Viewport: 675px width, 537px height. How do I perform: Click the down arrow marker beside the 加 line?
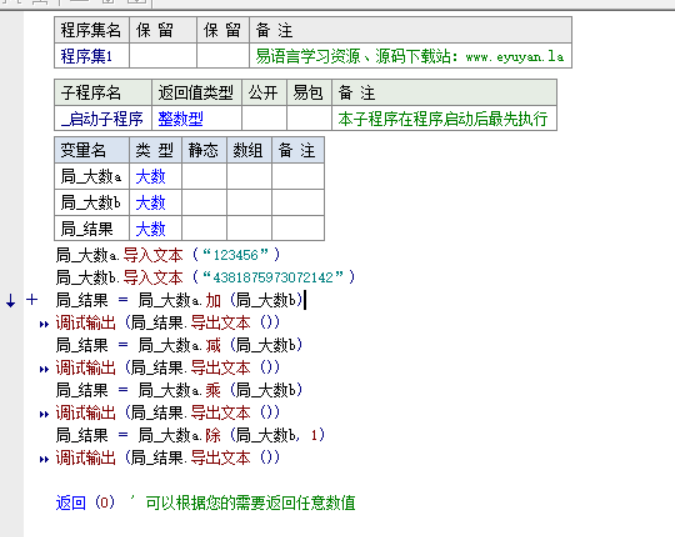click(x=11, y=300)
